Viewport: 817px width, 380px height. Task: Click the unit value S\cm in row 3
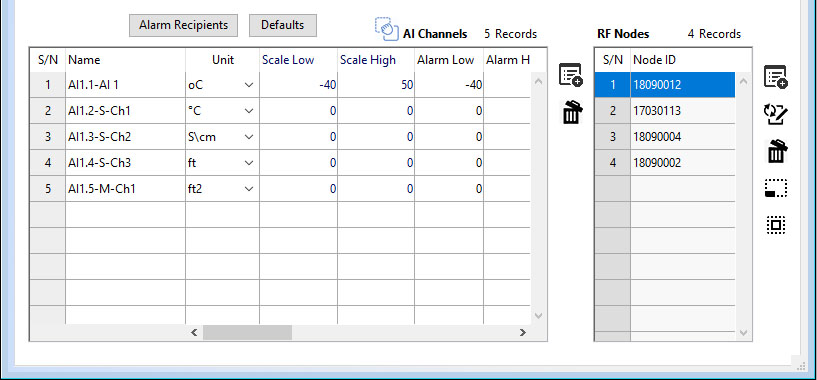tap(202, 137)
